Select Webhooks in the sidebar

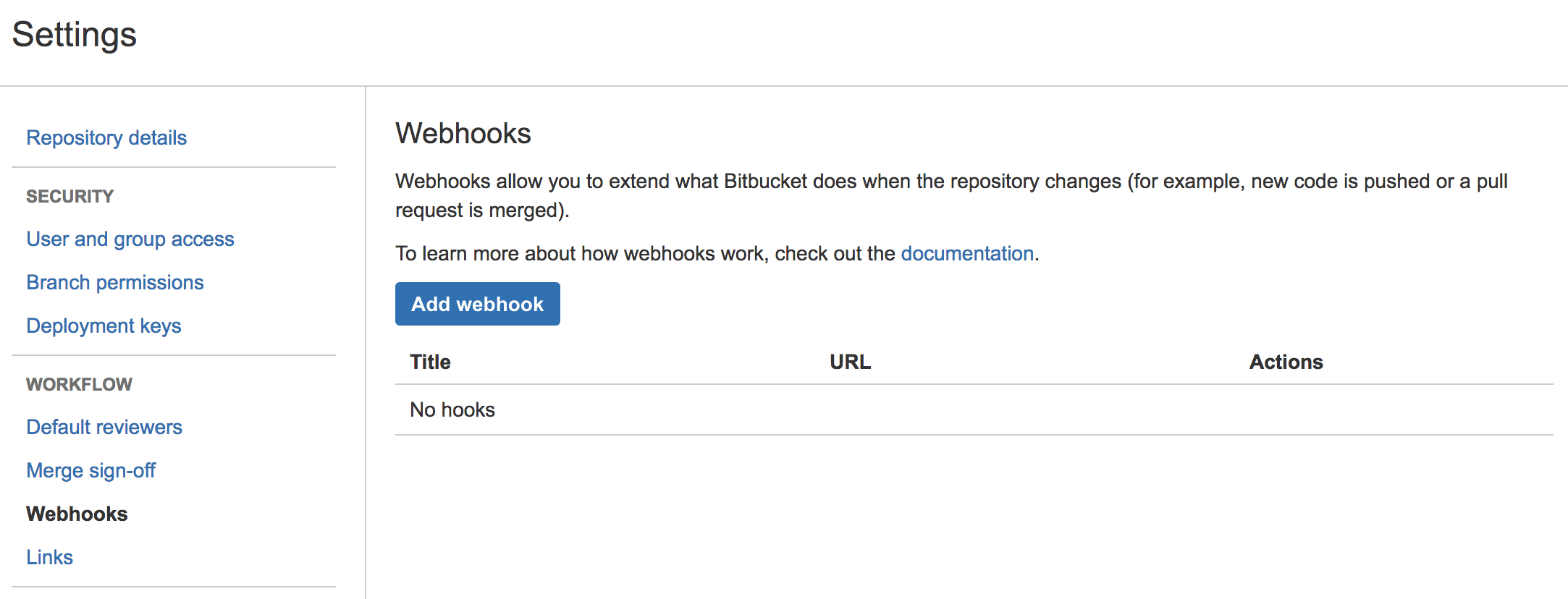[x=76, y=514]
